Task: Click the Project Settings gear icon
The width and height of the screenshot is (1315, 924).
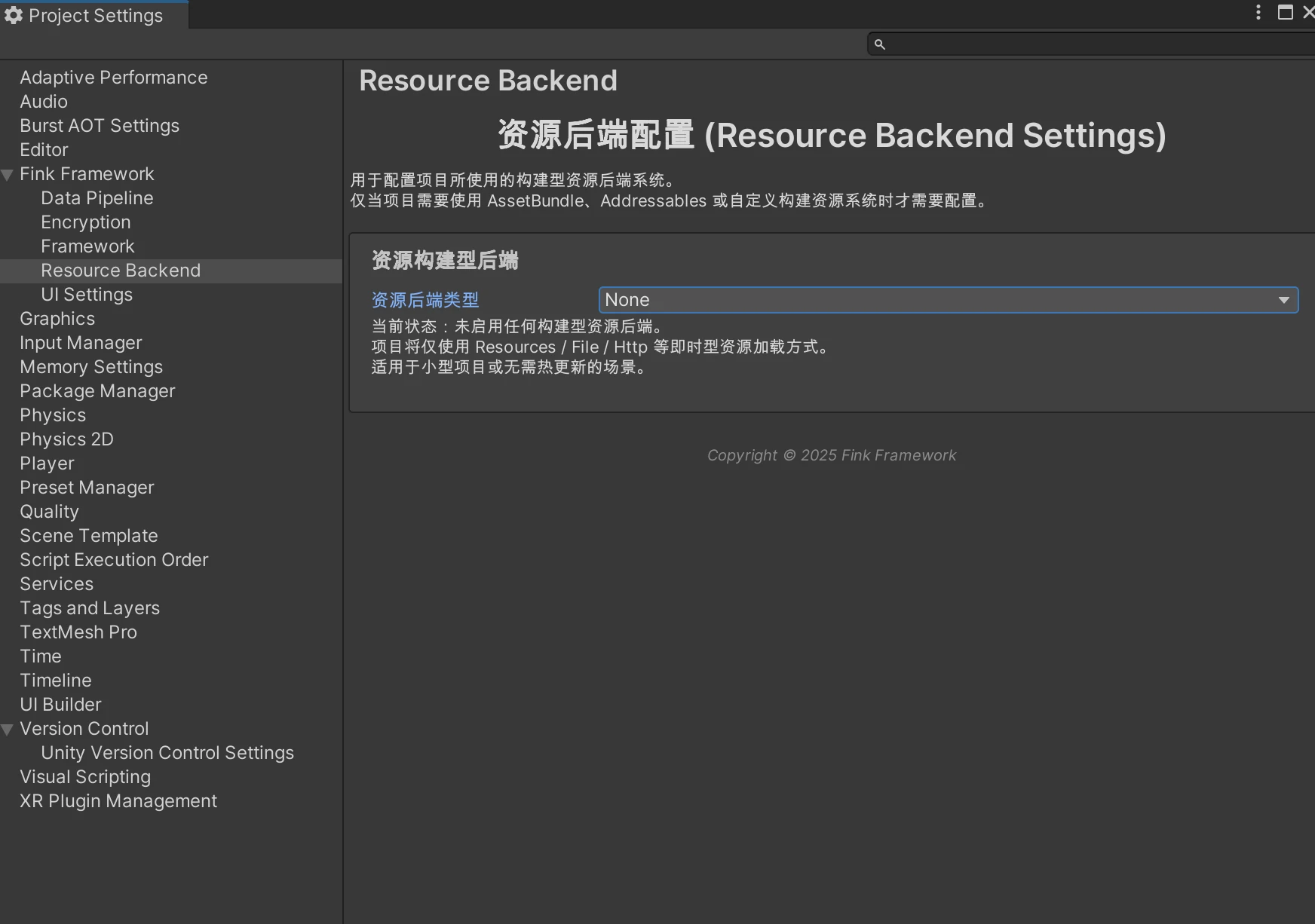Action: (x=14, y=15)
